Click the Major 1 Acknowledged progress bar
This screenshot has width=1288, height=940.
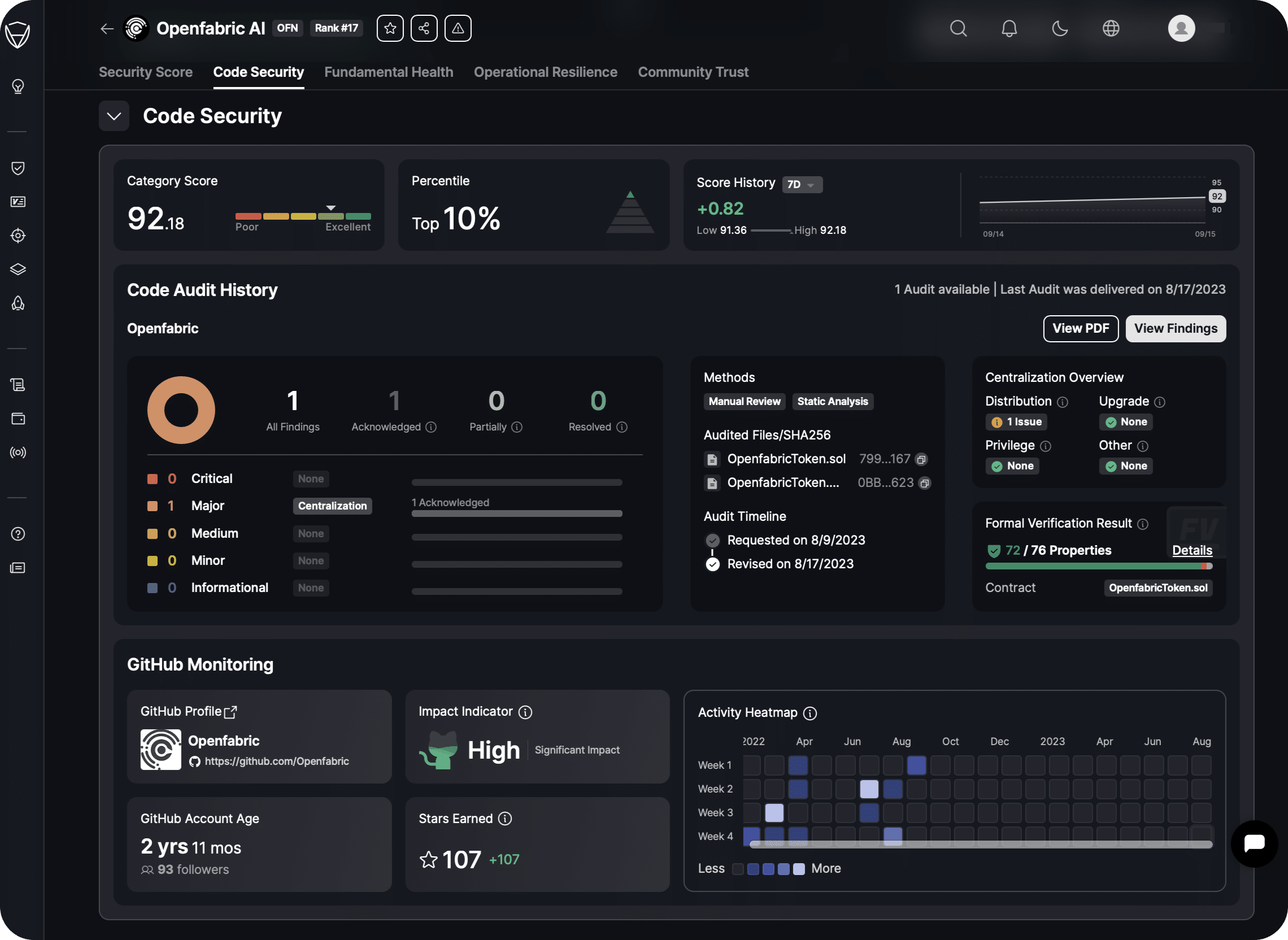point(516,514)
